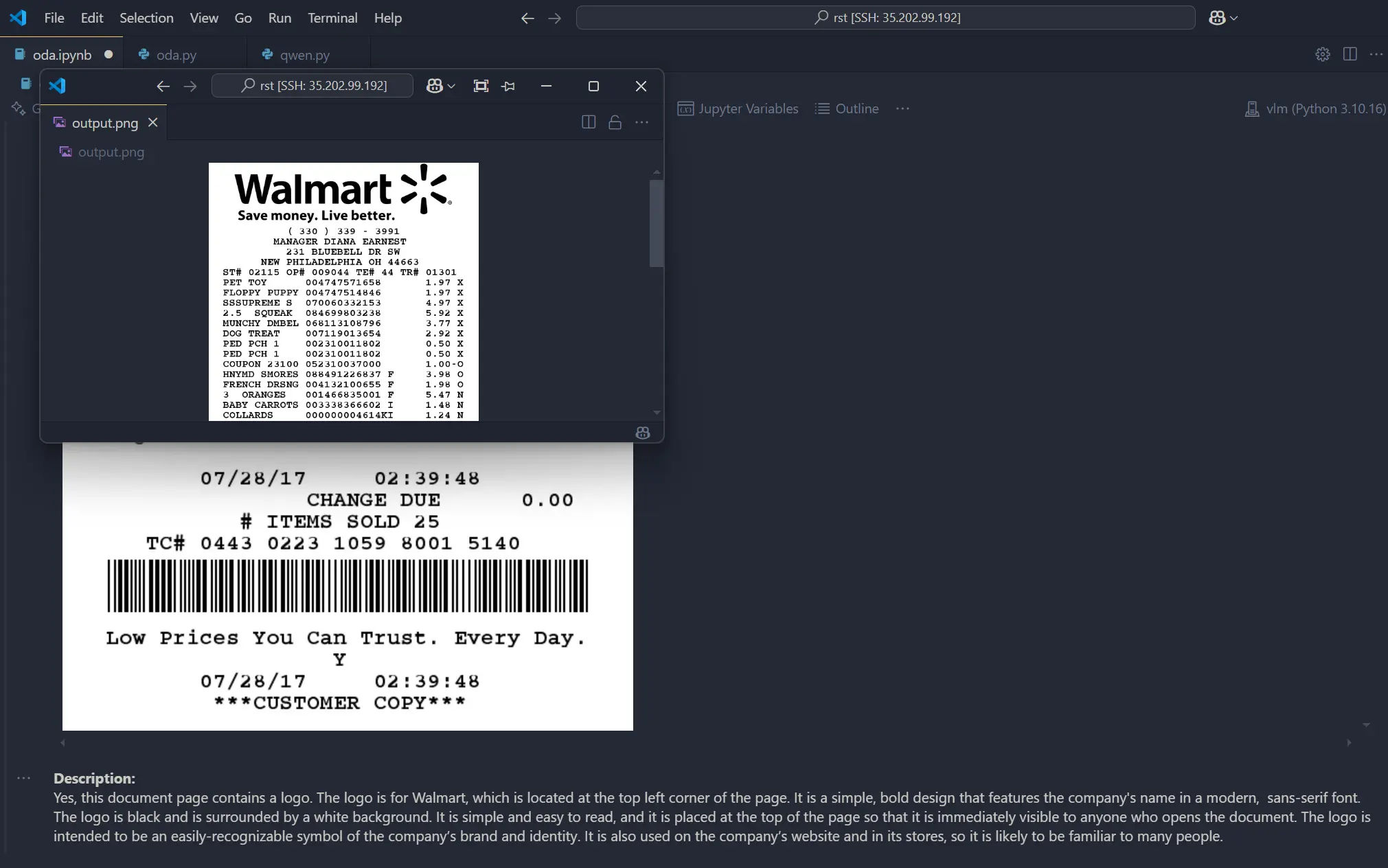Toggle always on top pin icon

click(508, 86)
